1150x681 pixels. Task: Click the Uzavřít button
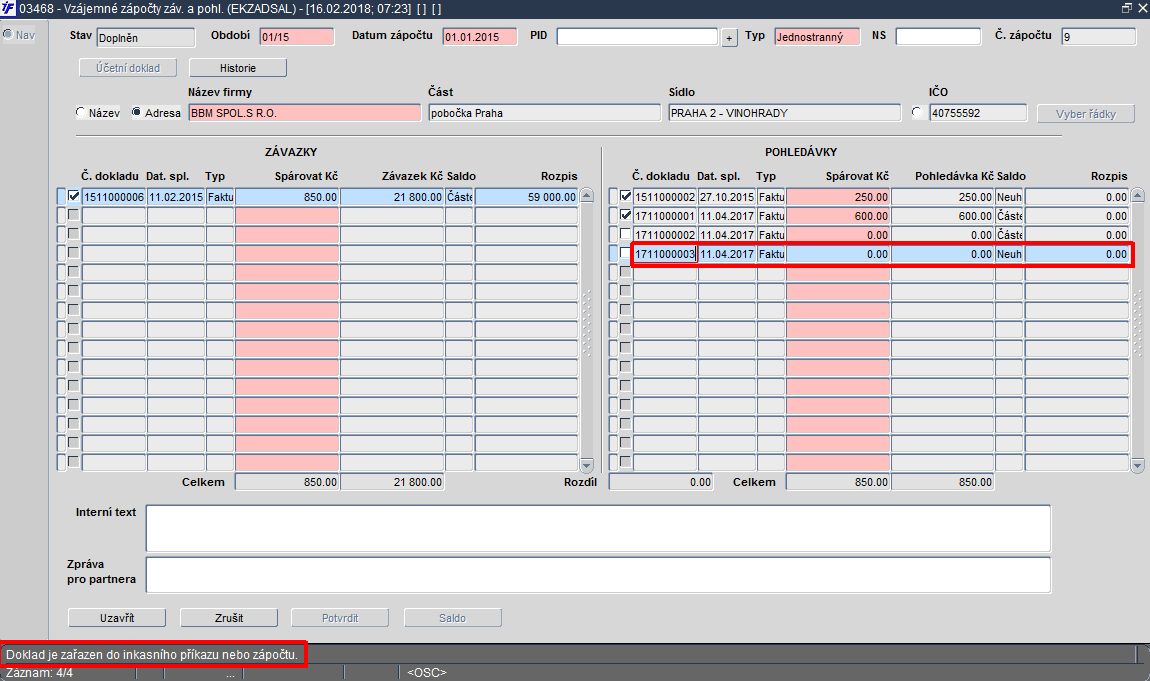117,618
